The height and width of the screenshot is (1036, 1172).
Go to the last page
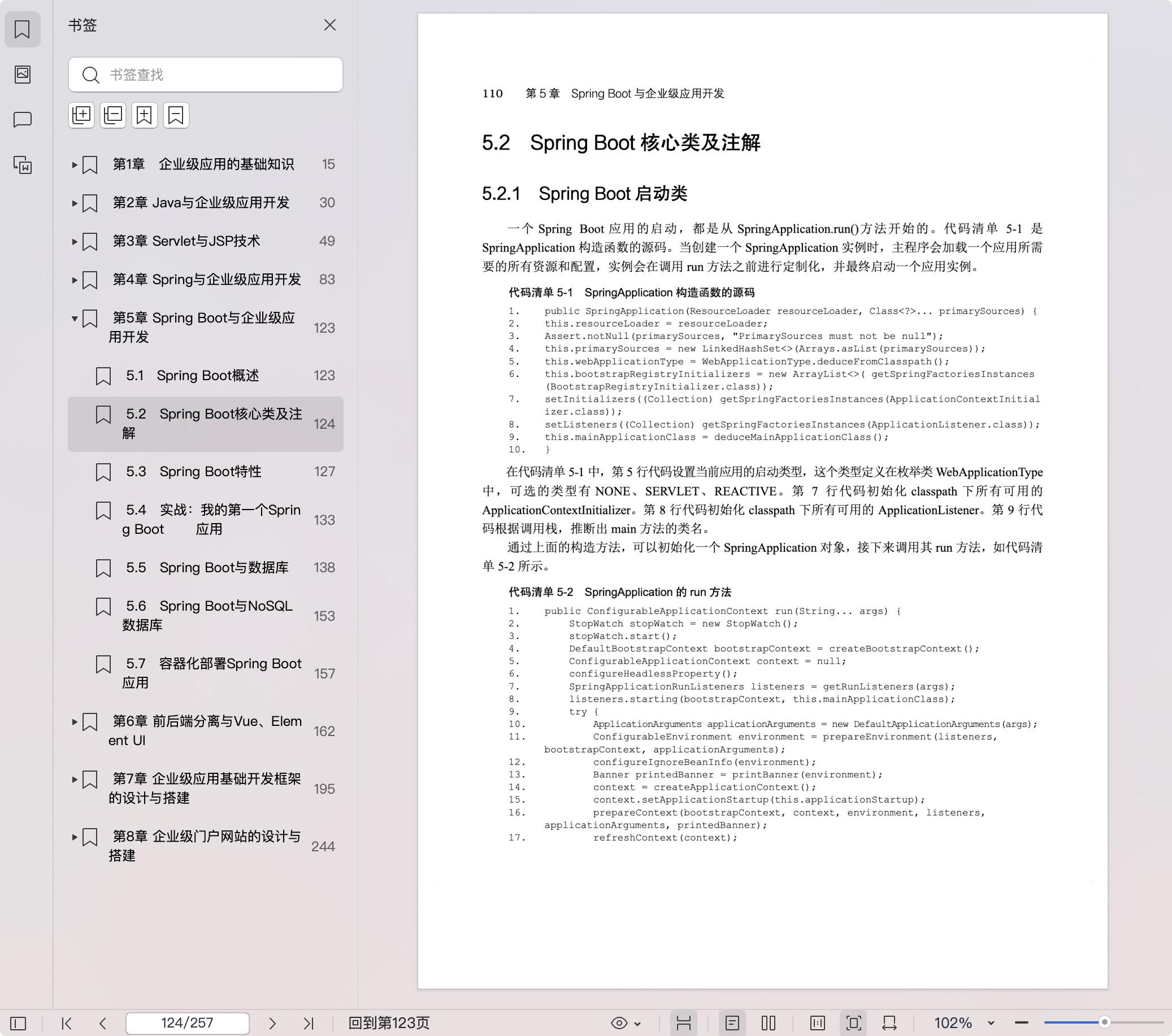pyautogui.click(x=309, y=1024)
